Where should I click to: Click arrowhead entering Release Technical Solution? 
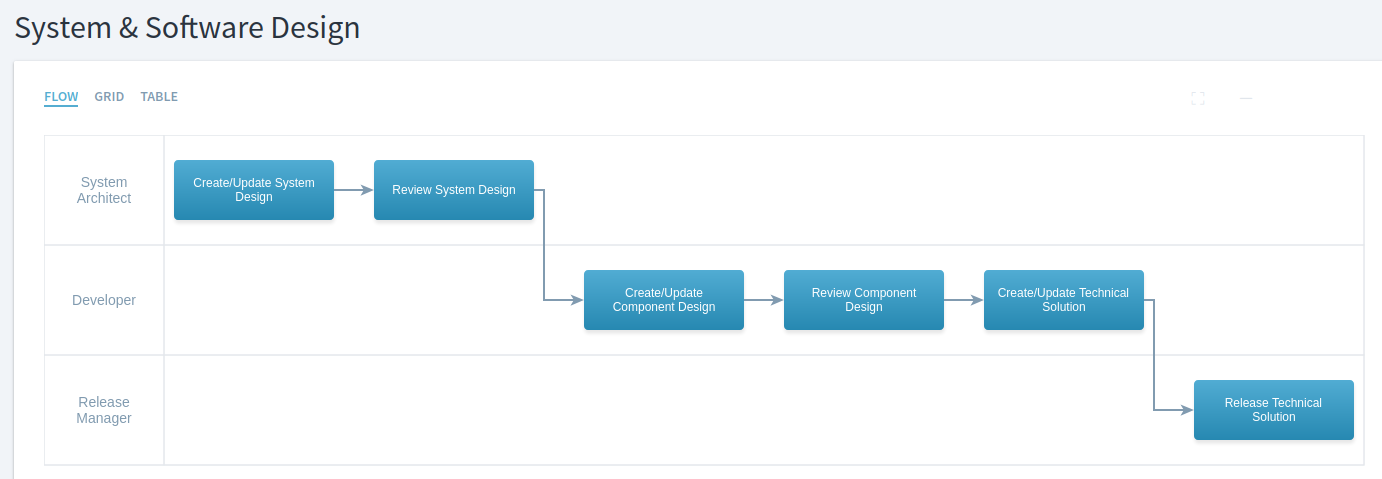(x=1187, y=410)
